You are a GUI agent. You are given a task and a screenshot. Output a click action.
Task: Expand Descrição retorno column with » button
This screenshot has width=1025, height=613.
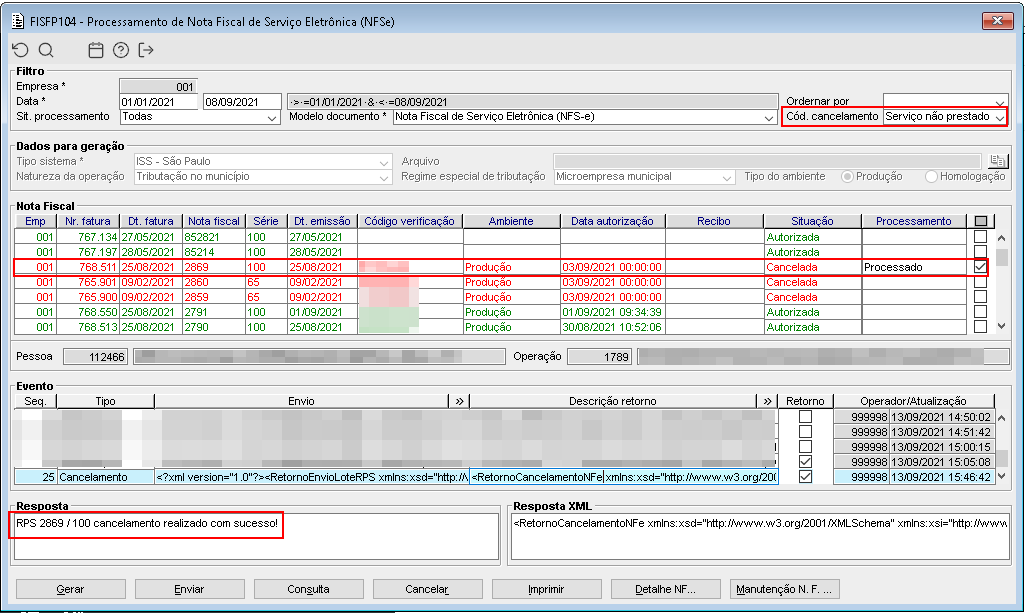[767, 401]
